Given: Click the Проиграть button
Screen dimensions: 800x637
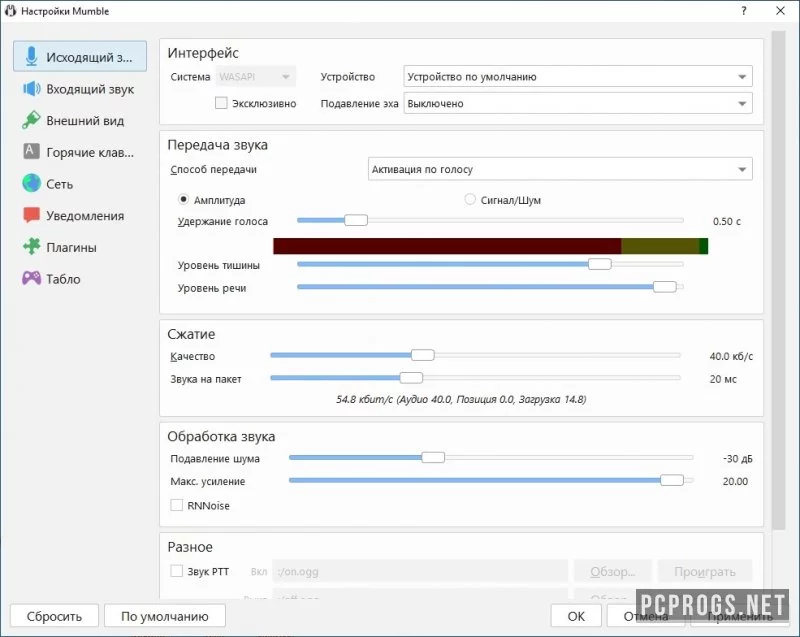Looking at the screenshot, I should coord(705,571).
